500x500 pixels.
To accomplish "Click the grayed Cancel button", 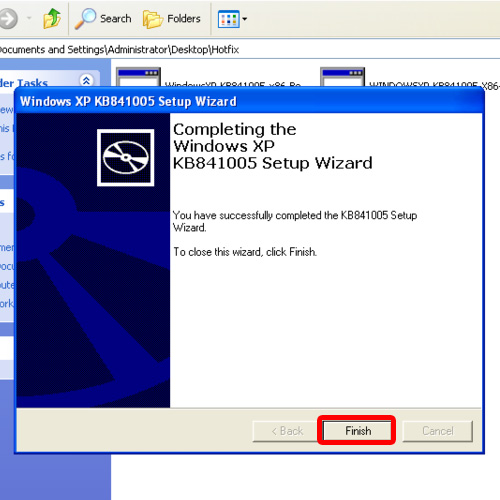I will [438, 431].
